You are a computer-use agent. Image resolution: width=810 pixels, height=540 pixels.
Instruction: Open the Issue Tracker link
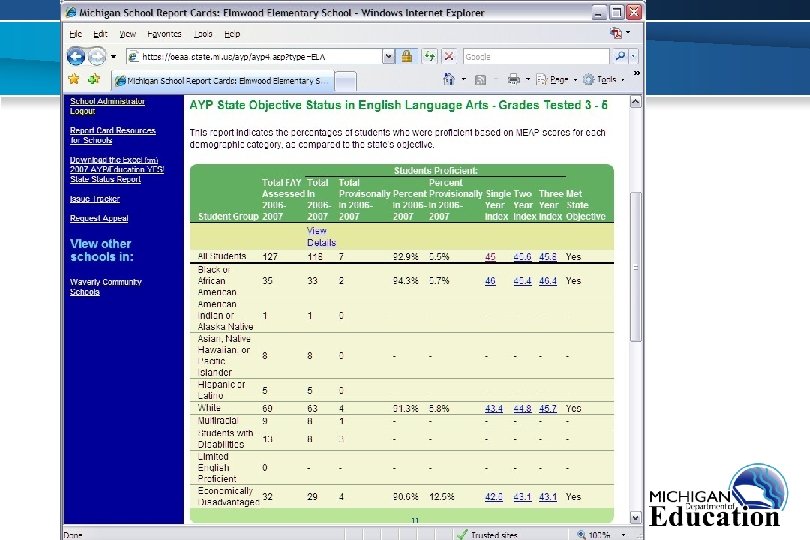point(95,199)
